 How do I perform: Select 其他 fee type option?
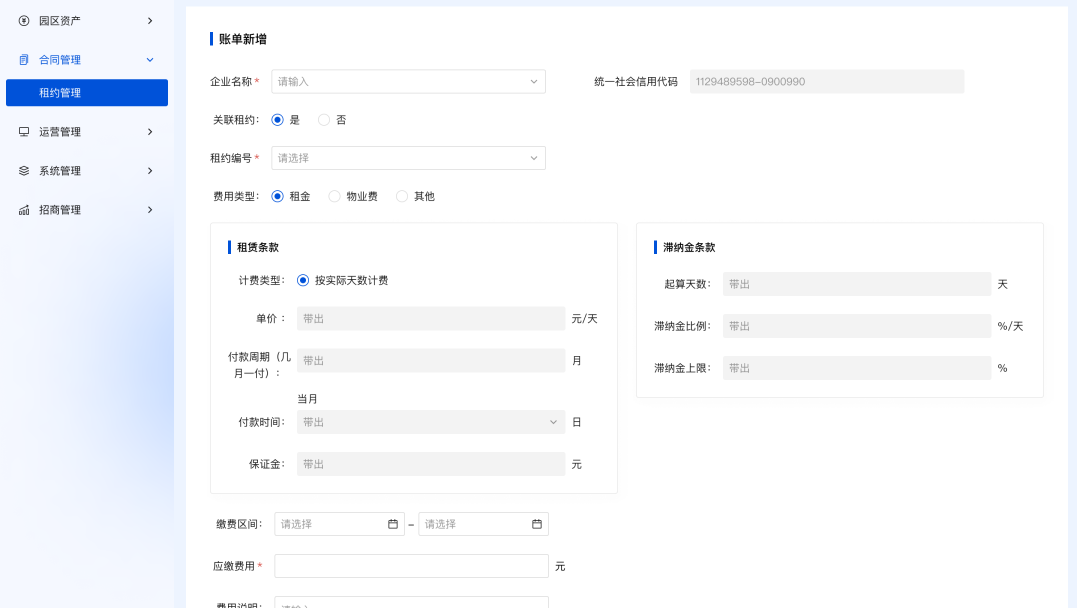tap(402, 197)
